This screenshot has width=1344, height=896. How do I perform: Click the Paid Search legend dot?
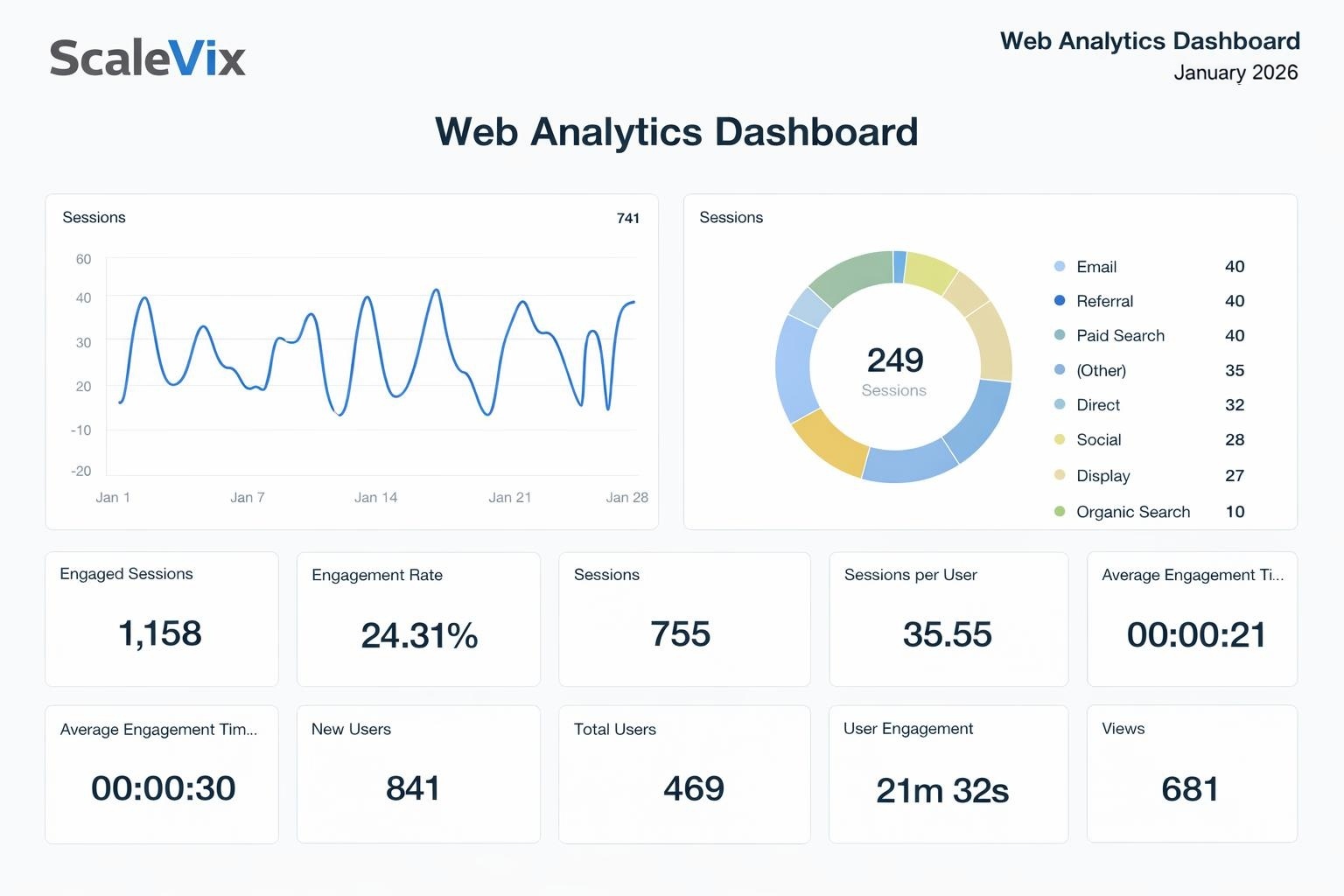click(x=1059, y=335)
